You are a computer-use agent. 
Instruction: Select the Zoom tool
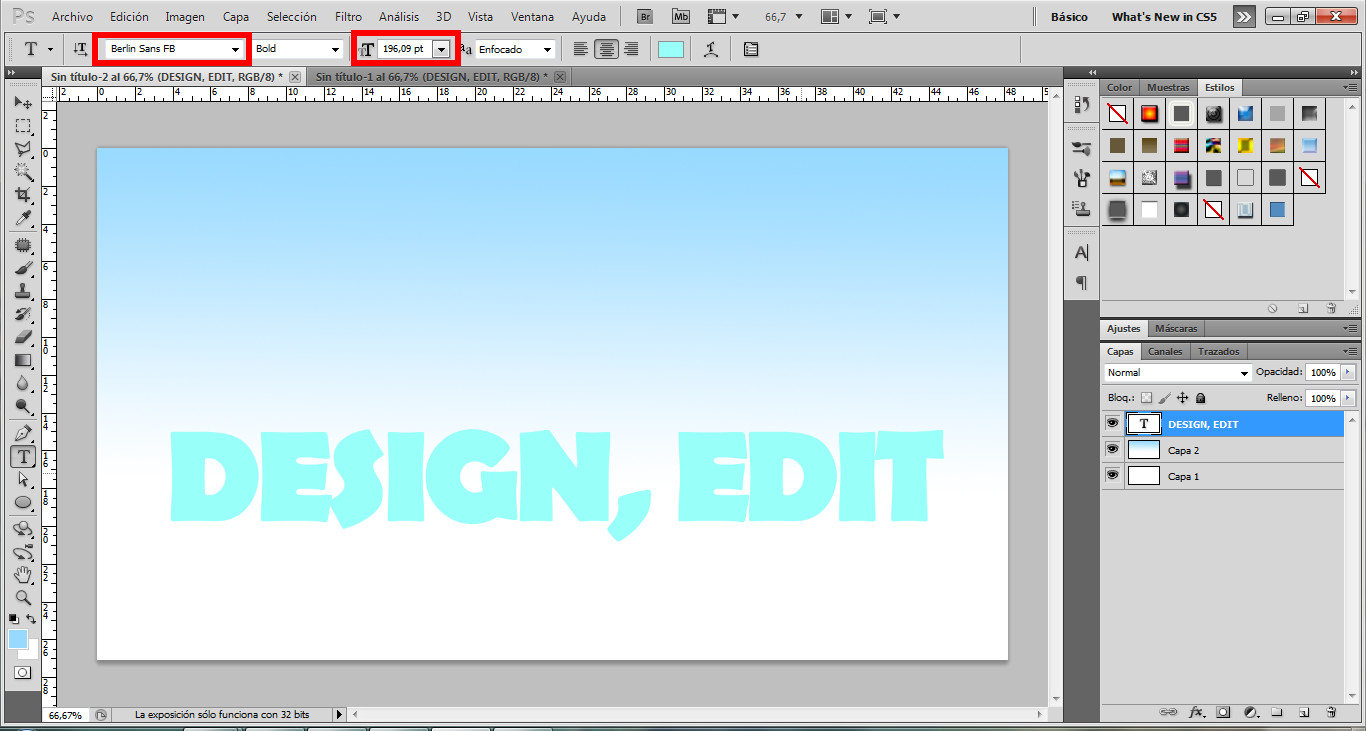[x=24, y=598]
